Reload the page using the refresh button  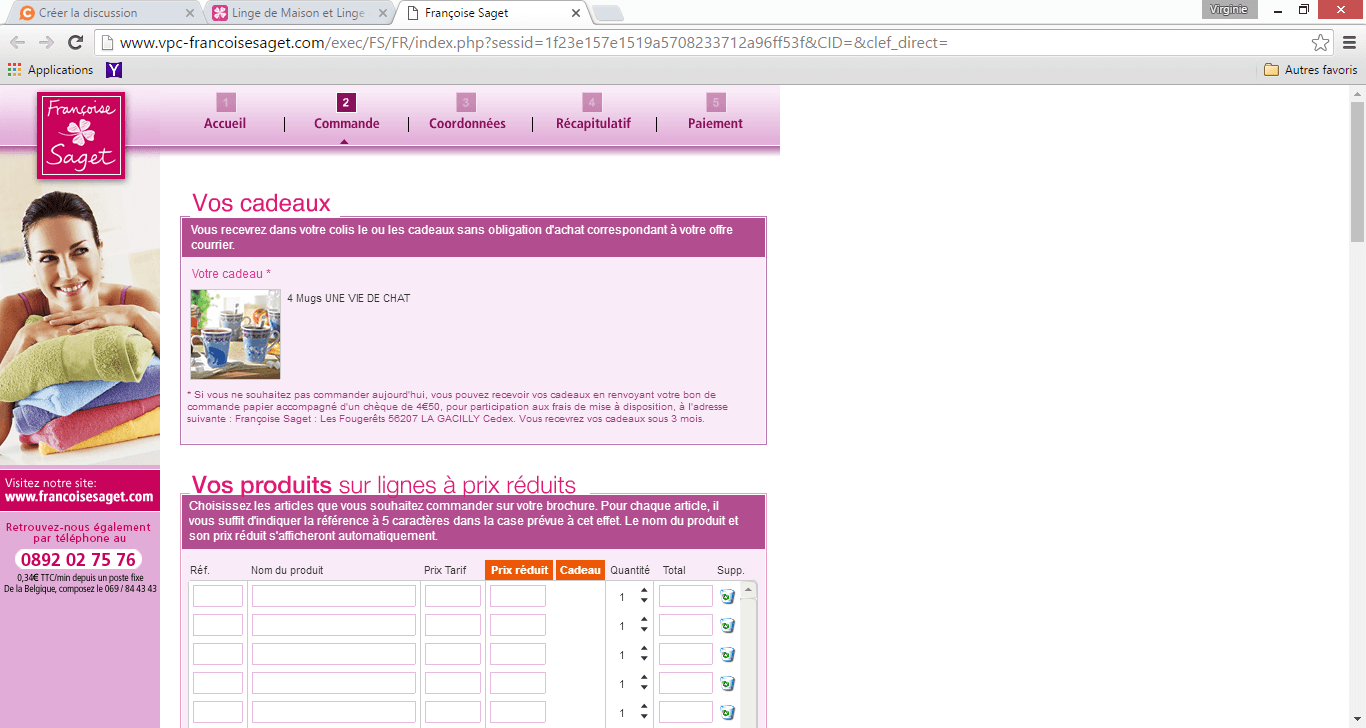point(75,43)
